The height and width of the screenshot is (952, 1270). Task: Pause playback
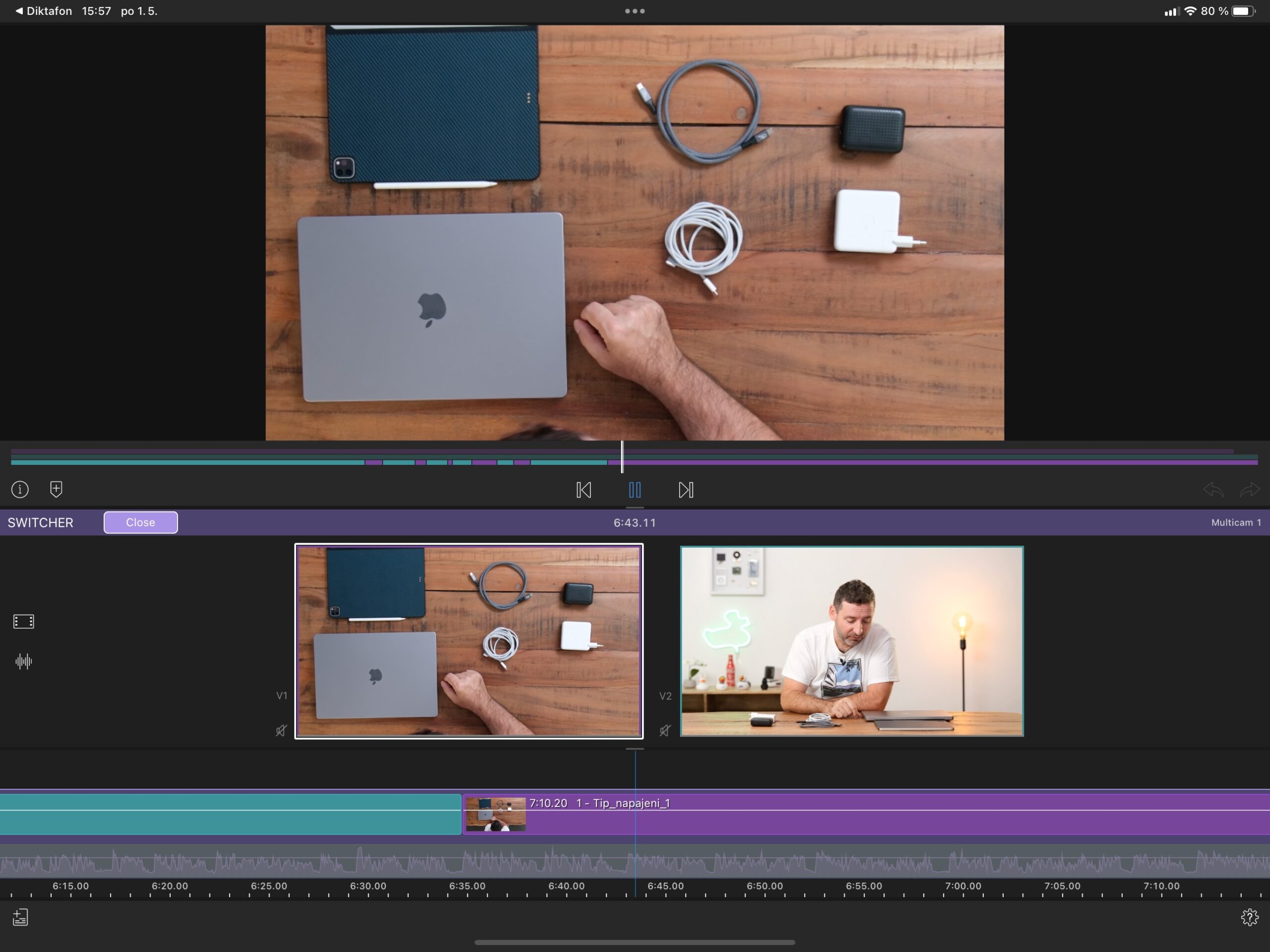pos(635,490)
